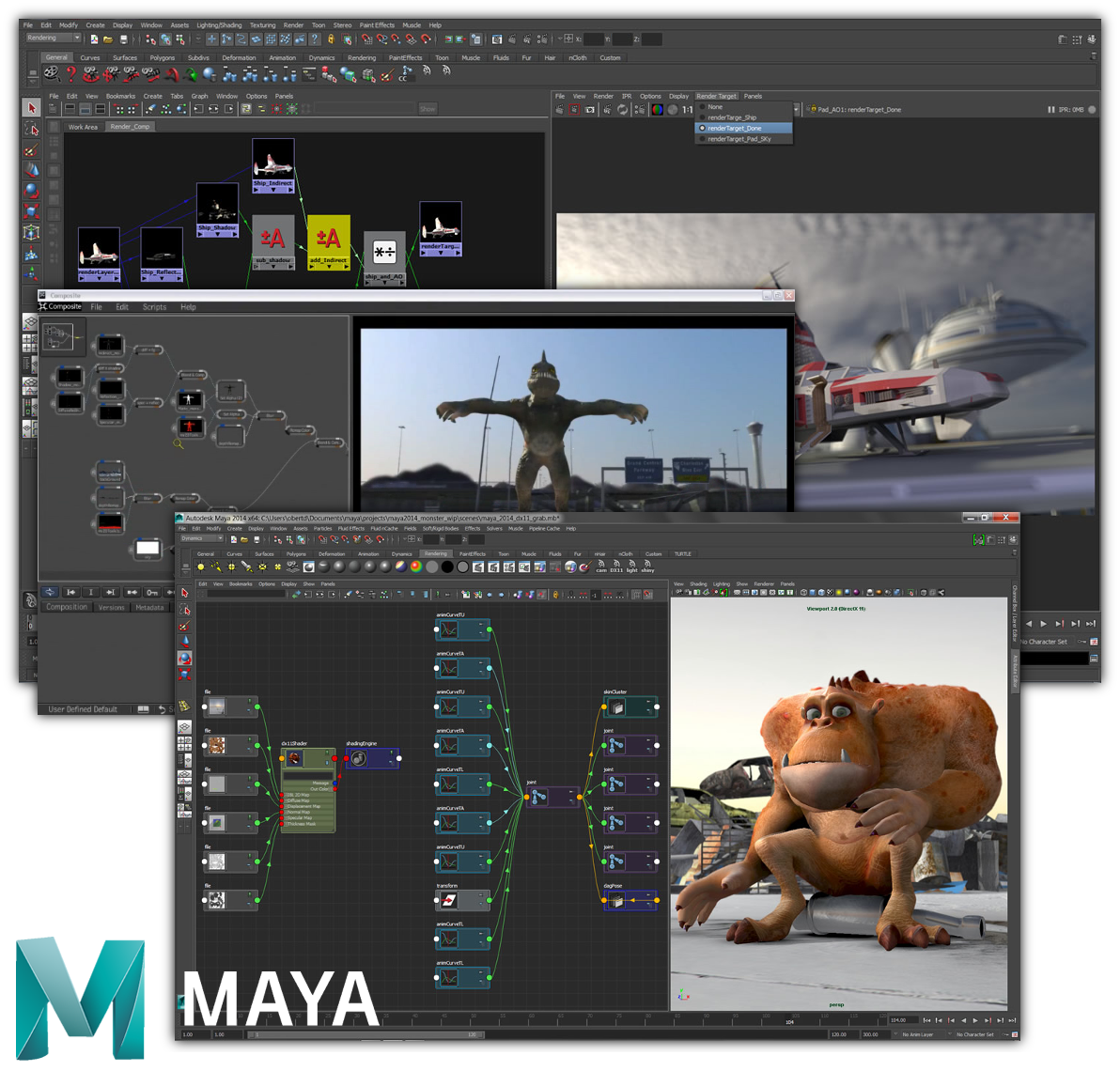Click the ambient light icon on front Rendering shelf
Viewport: 1120px width, 1071px height.
tap(201, 567)
